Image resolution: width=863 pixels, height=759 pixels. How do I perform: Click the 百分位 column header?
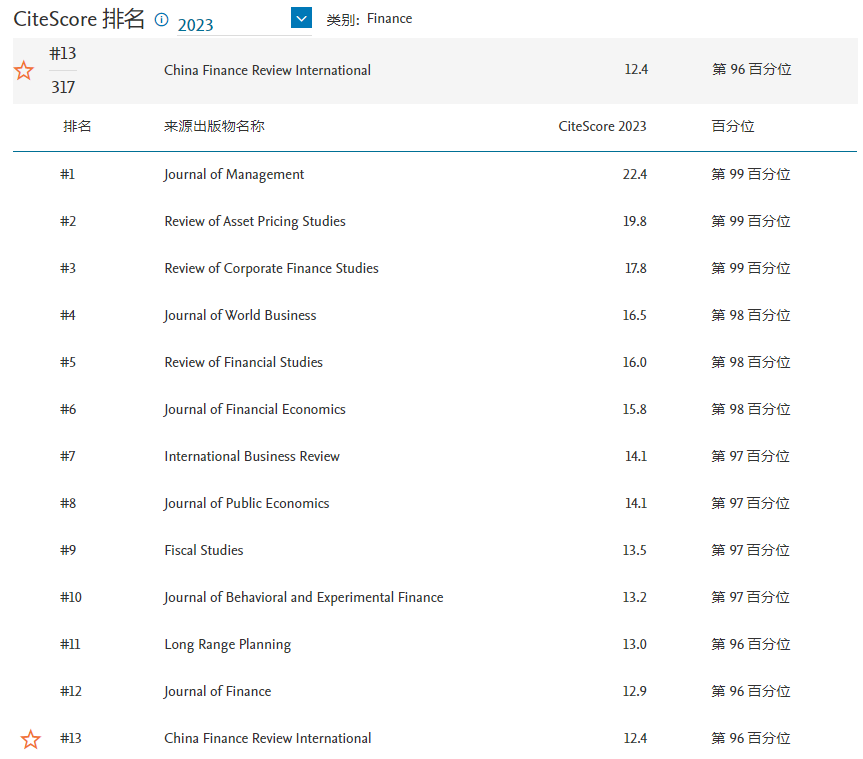732,126
